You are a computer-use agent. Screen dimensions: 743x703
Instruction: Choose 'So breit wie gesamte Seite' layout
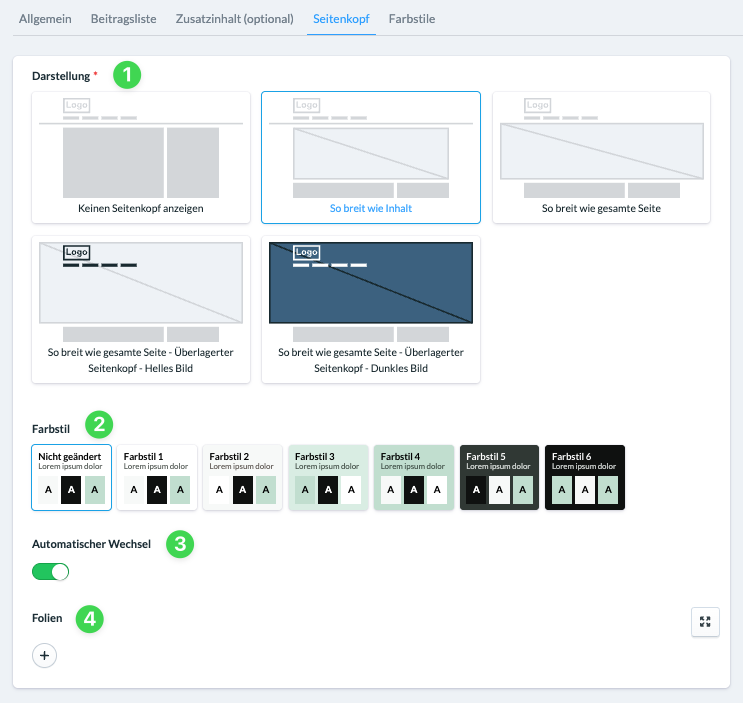click(601, 157)
